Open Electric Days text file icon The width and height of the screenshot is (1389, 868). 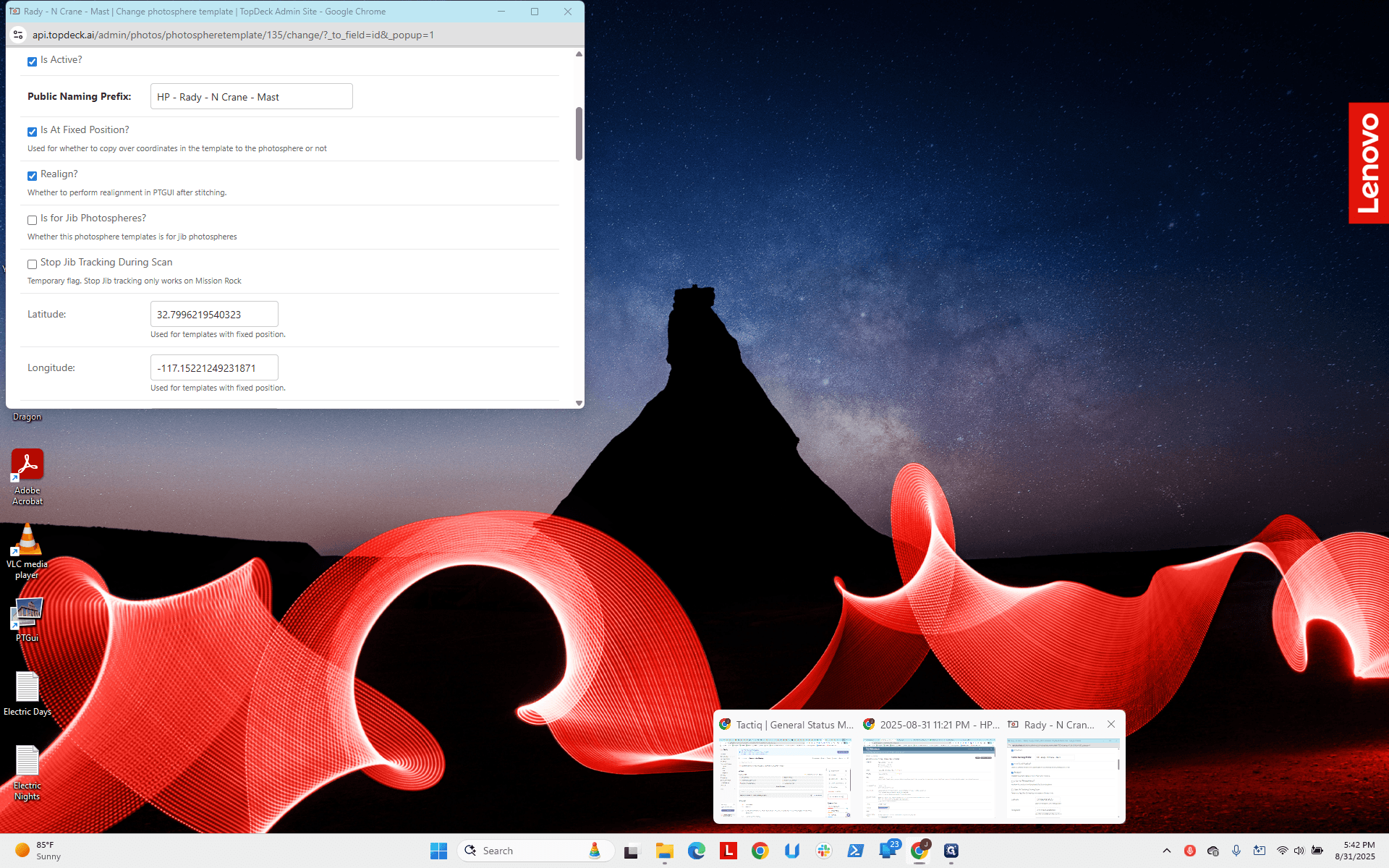pyautogui.click(x=27, y=694)
